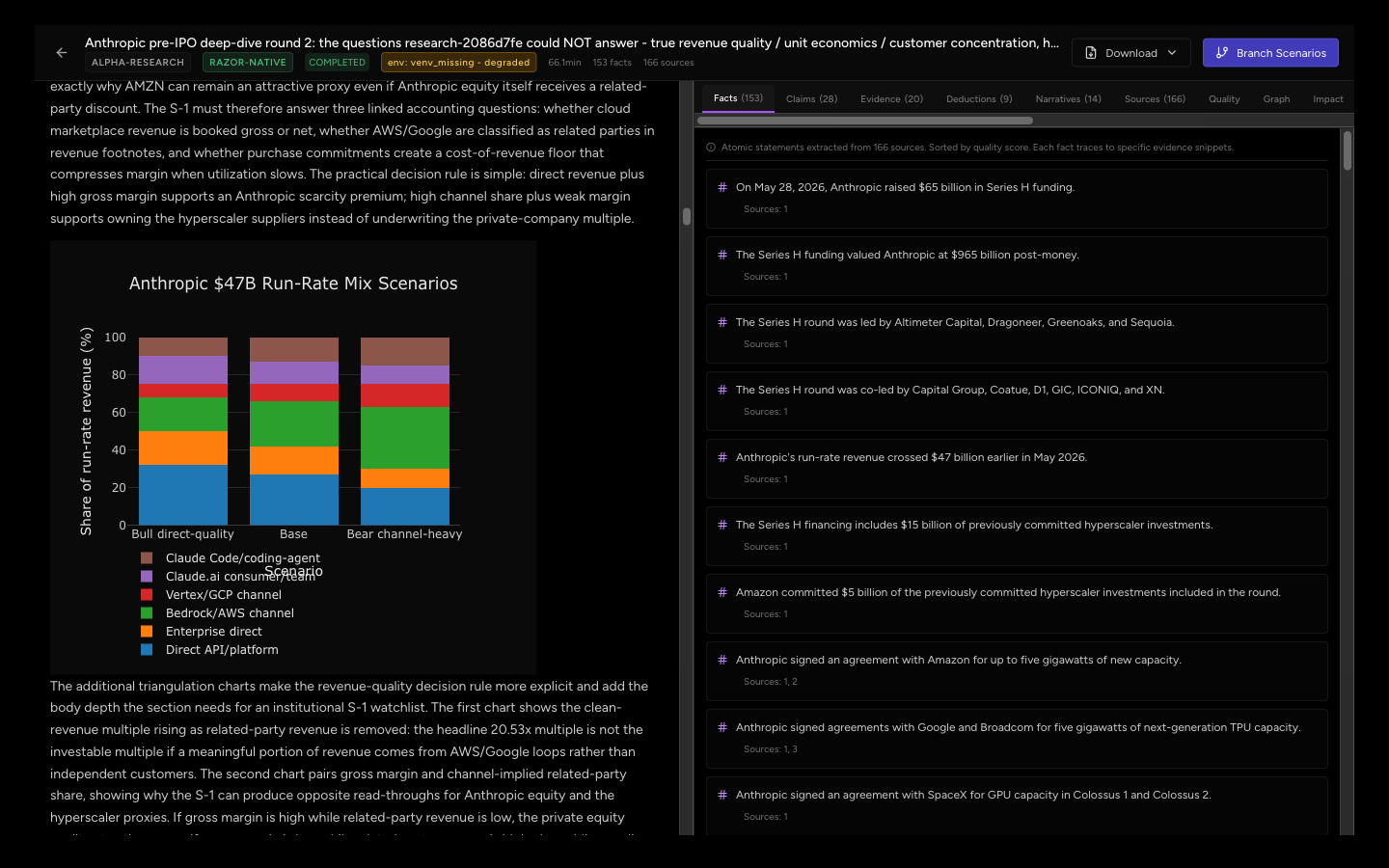Open fact about $65 billion Series H funding
Viewport: 1389px width, 868px height.
coord(1017,199)
